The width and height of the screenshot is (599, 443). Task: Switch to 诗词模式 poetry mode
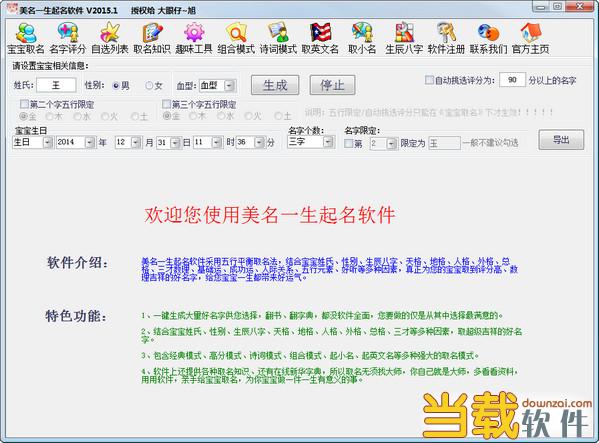278,38
